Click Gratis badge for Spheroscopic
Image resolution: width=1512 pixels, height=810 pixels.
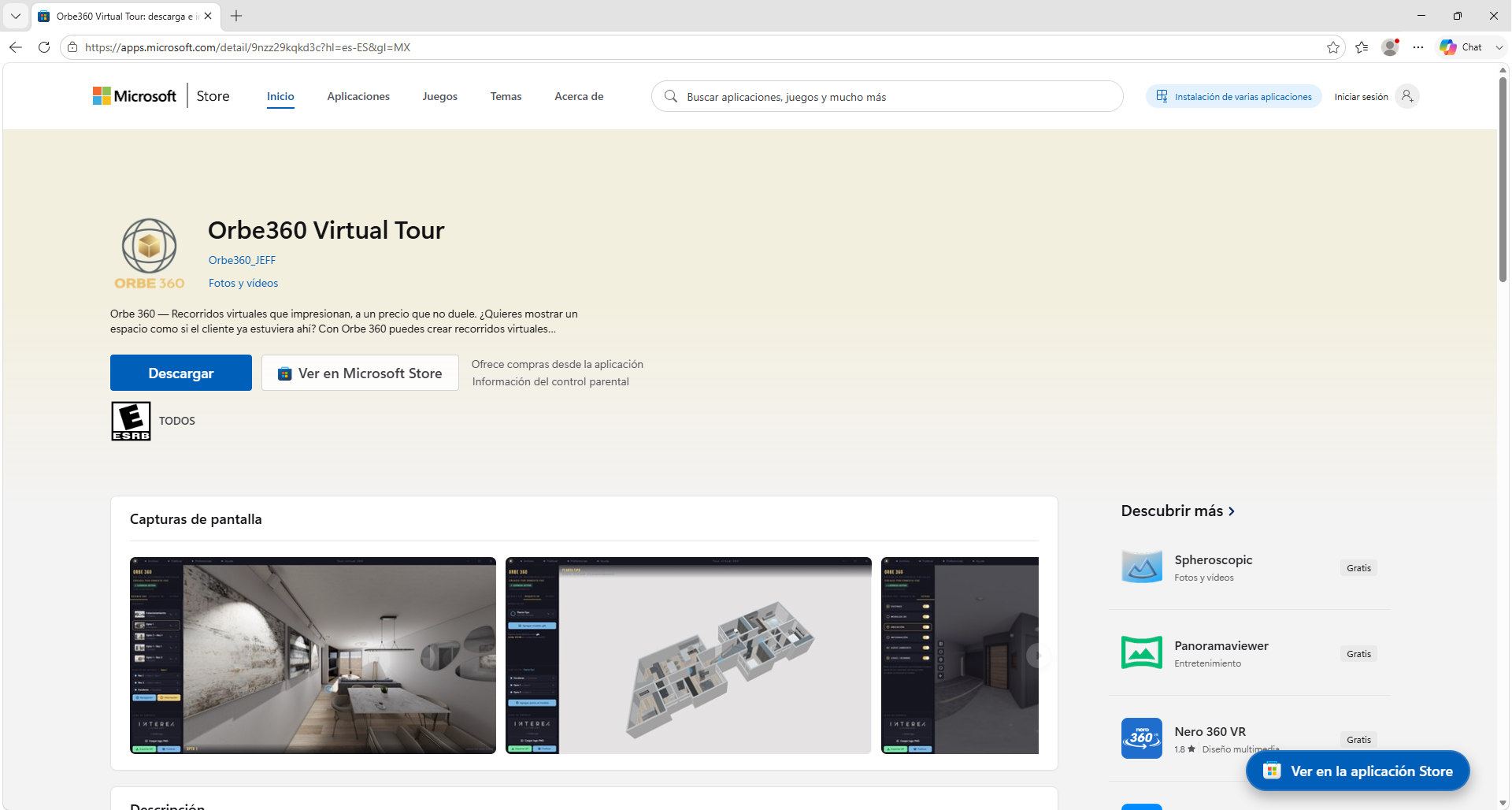tap(1358, 567)
